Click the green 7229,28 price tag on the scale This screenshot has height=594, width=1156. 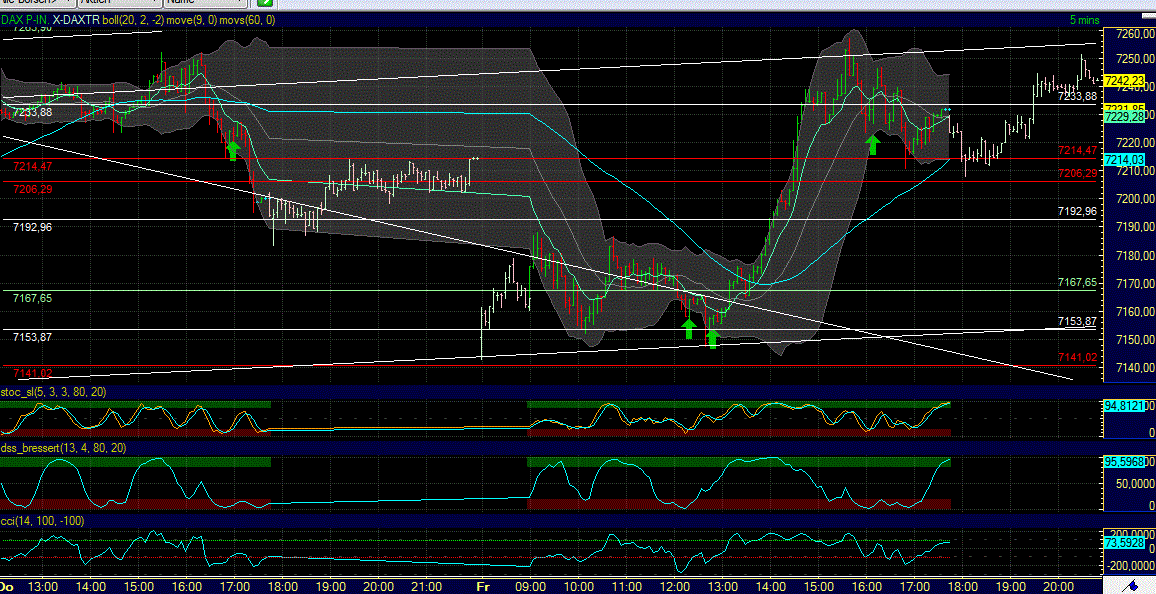click(x=1126, y=118)
